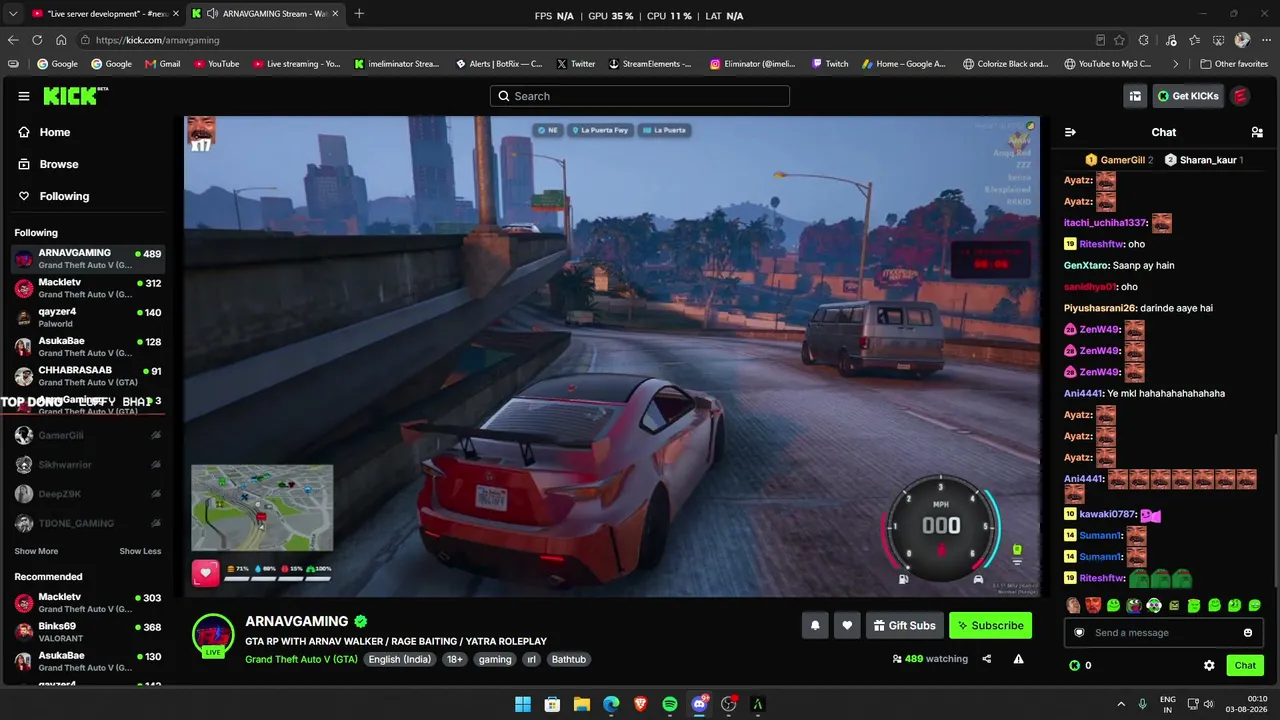Toggle the volume speaker in system tray
This screenshot has height=720, width=1280.
coord(1209,704)
